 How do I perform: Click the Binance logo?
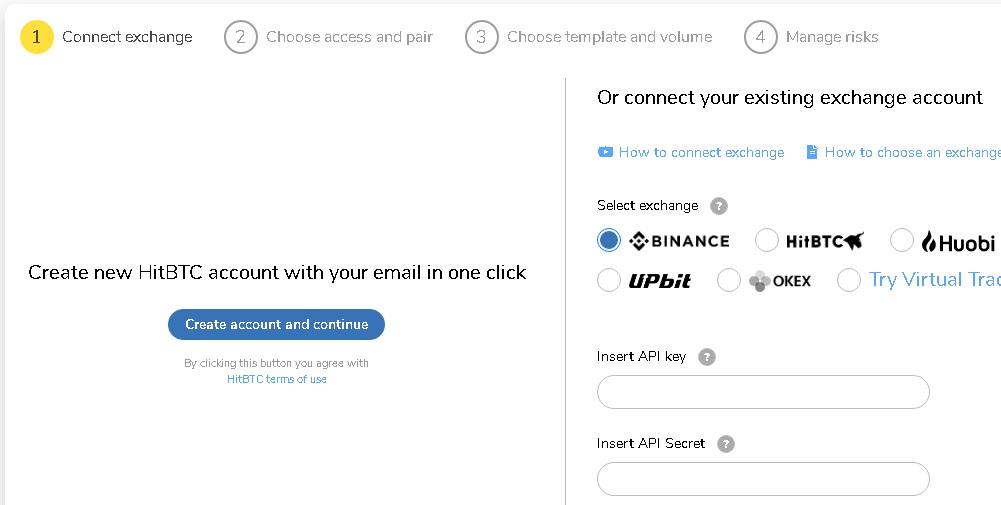click(x=679, y=241)
